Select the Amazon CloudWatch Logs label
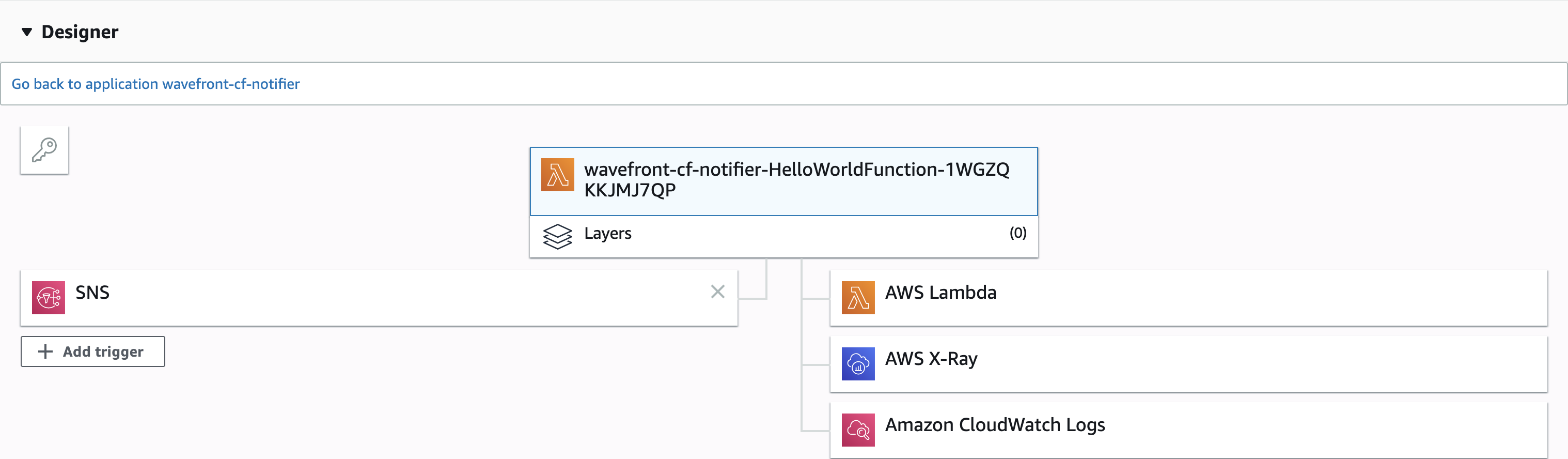The height and width of the screenshot is (459, 1568). click(995, 425)
